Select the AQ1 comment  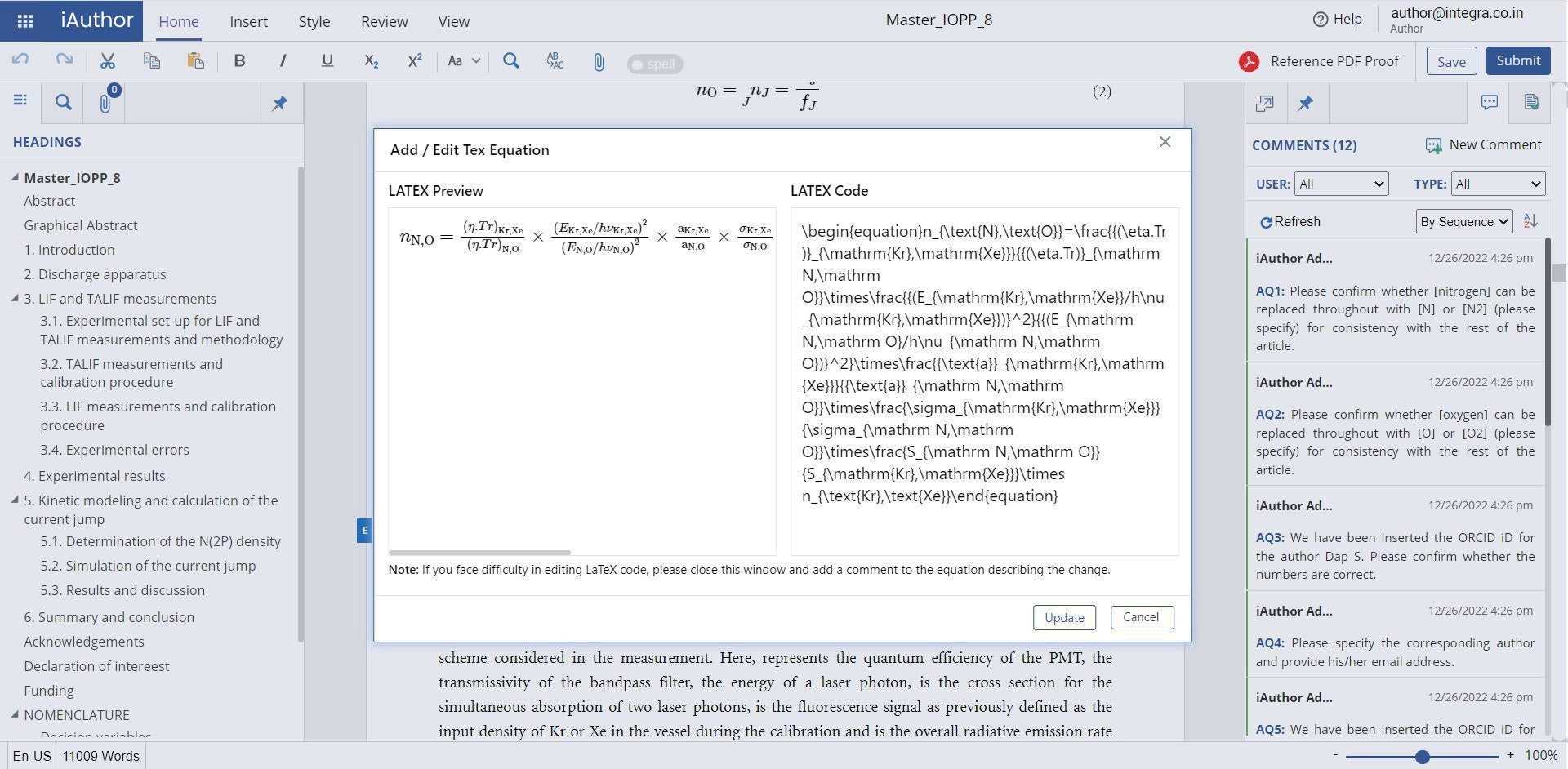(x=1395, y=300)
